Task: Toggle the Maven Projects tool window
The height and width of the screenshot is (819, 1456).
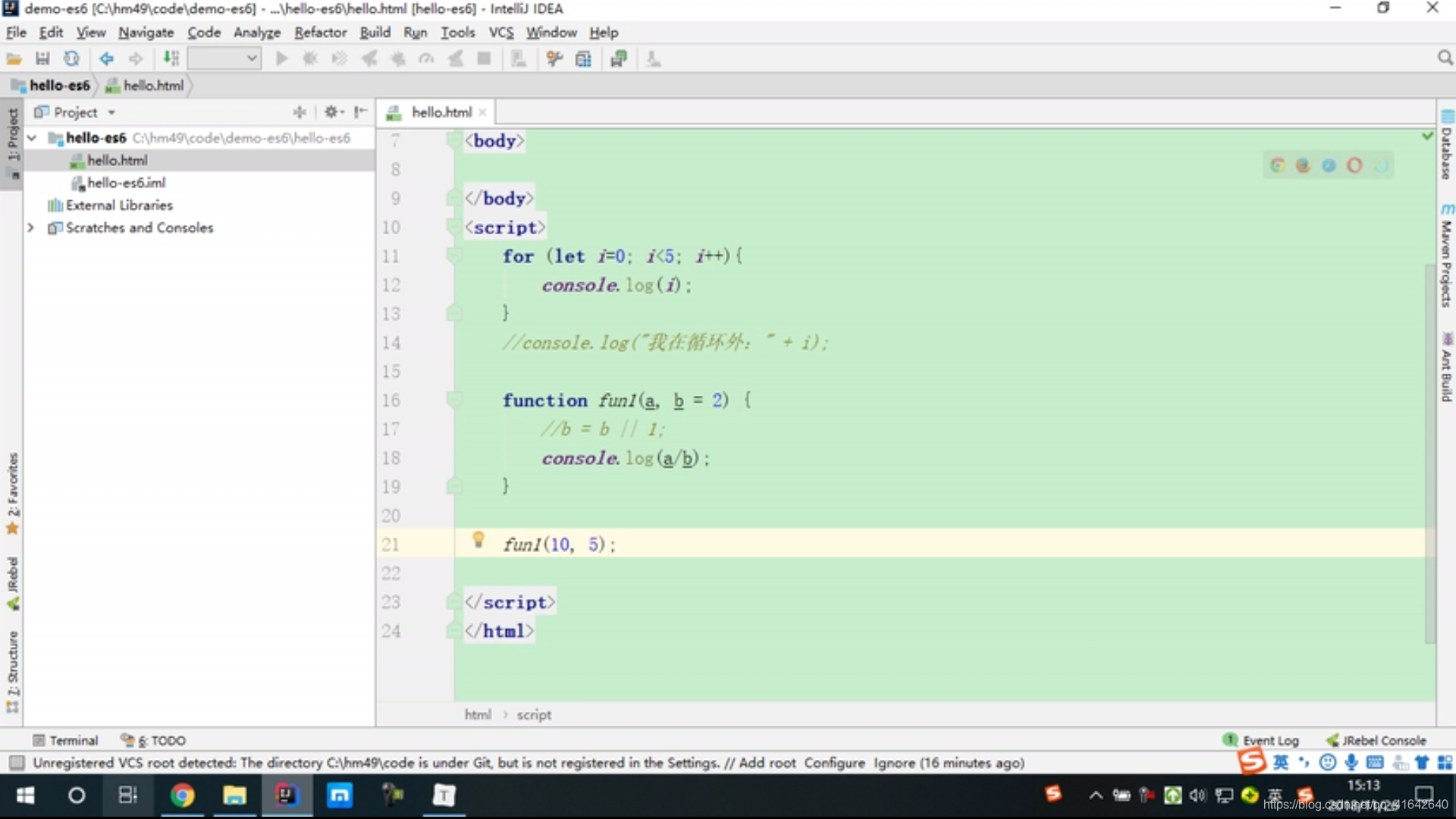Action: point(1447,256)
